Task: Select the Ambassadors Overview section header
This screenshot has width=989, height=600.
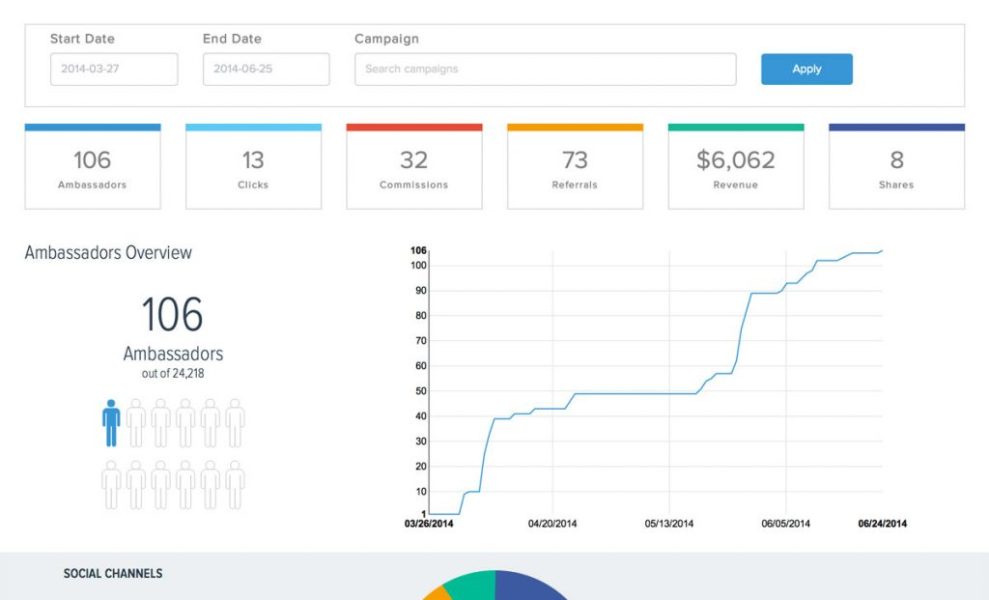Action: click(107, 253)
